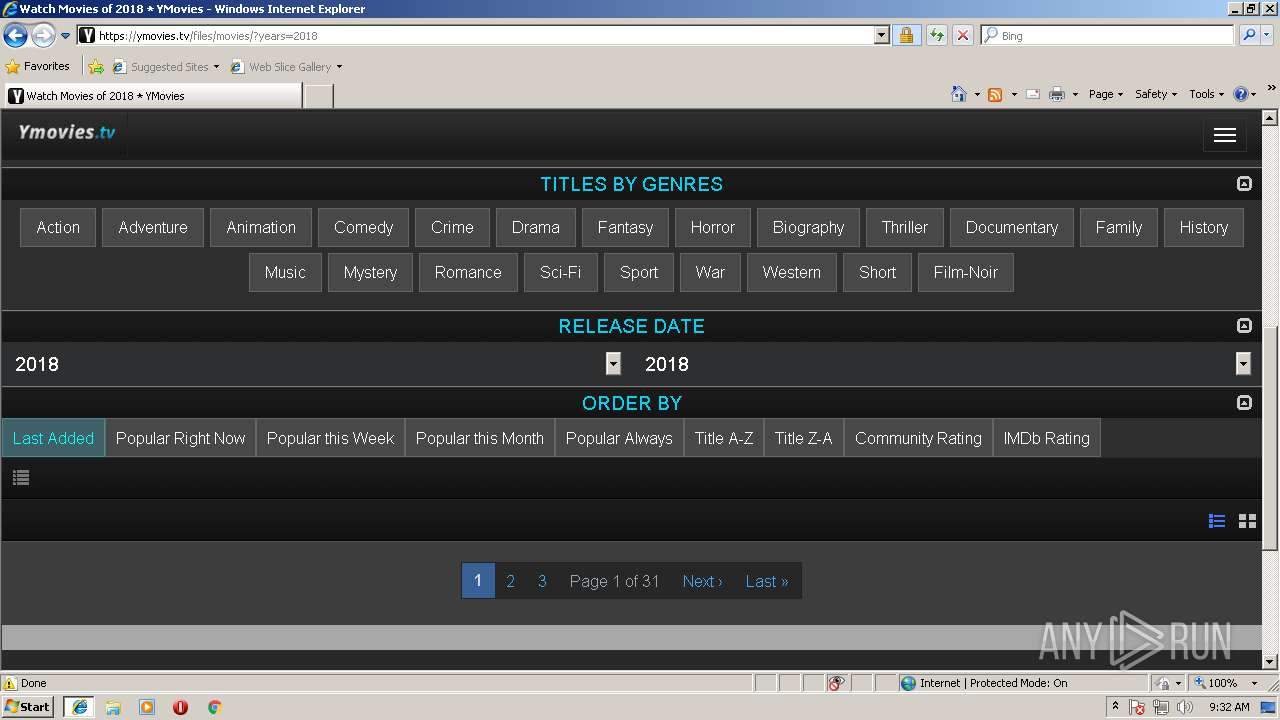Image resolution: width=1280 pixels, height=720 pixels.
Task: Select the Mystery genre
Action: (x=370, y=272)
